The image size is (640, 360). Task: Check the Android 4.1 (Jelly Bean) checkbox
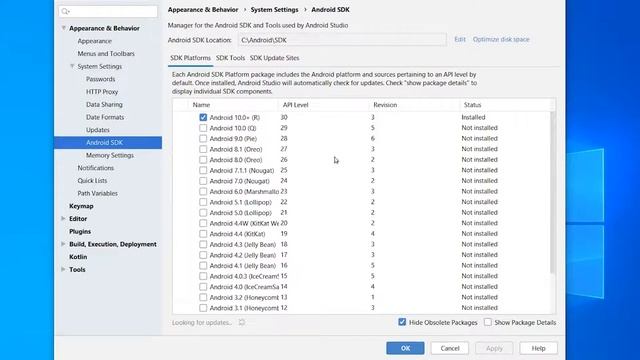(203, 266)
